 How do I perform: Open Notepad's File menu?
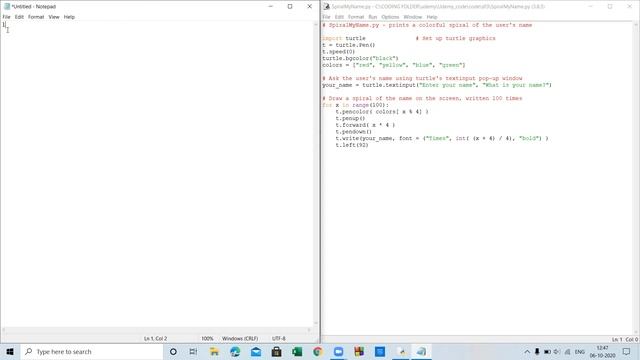[7, 17]
